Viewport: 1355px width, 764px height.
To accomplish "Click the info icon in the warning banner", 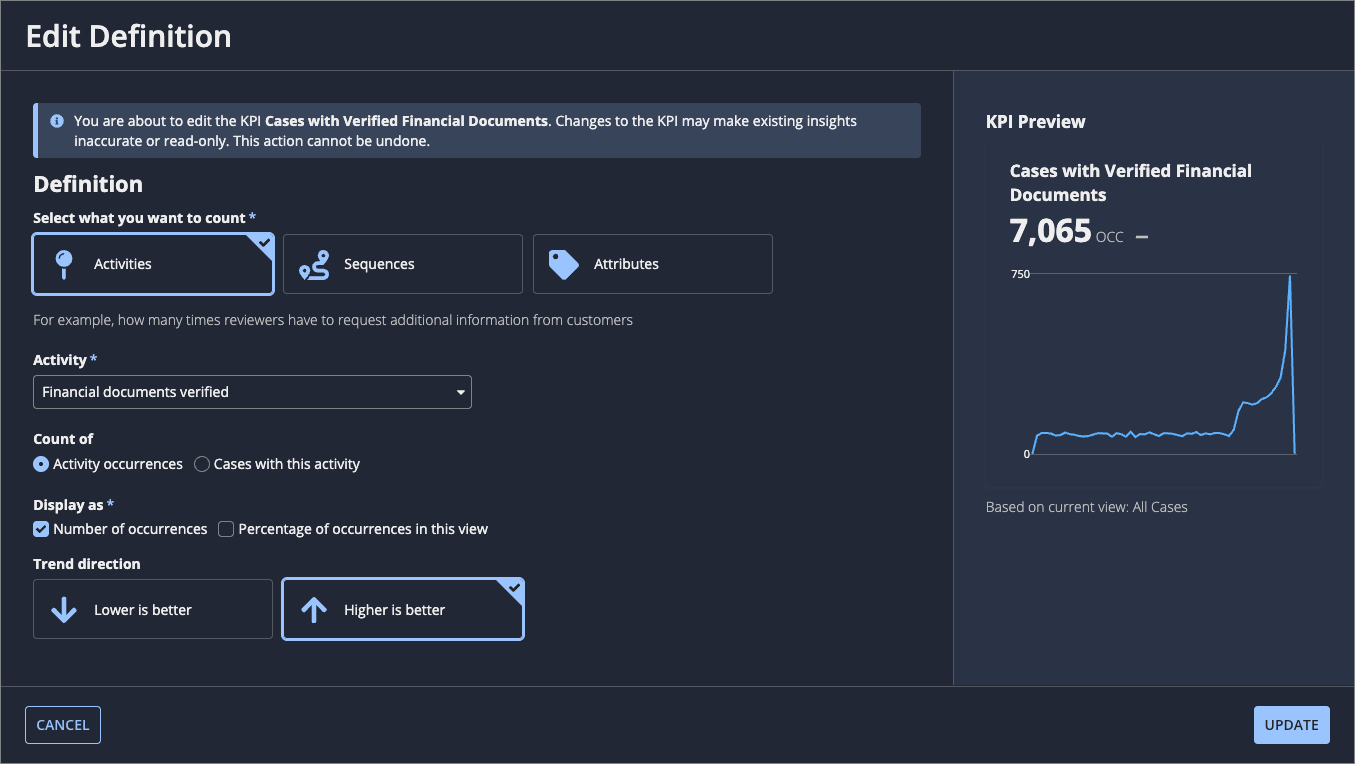I will click(57, 121).
